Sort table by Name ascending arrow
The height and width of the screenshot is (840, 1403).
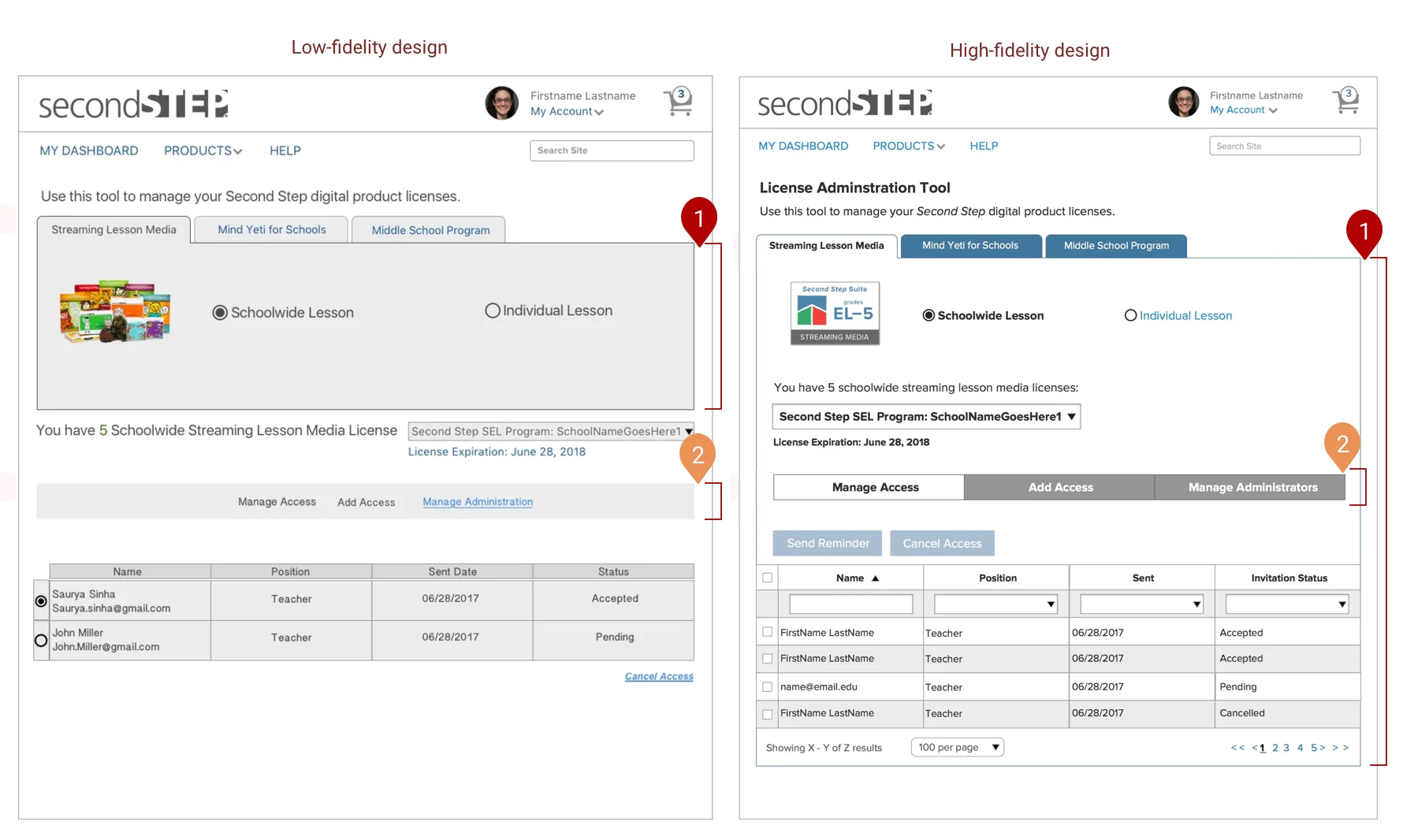tap(875, 578)
